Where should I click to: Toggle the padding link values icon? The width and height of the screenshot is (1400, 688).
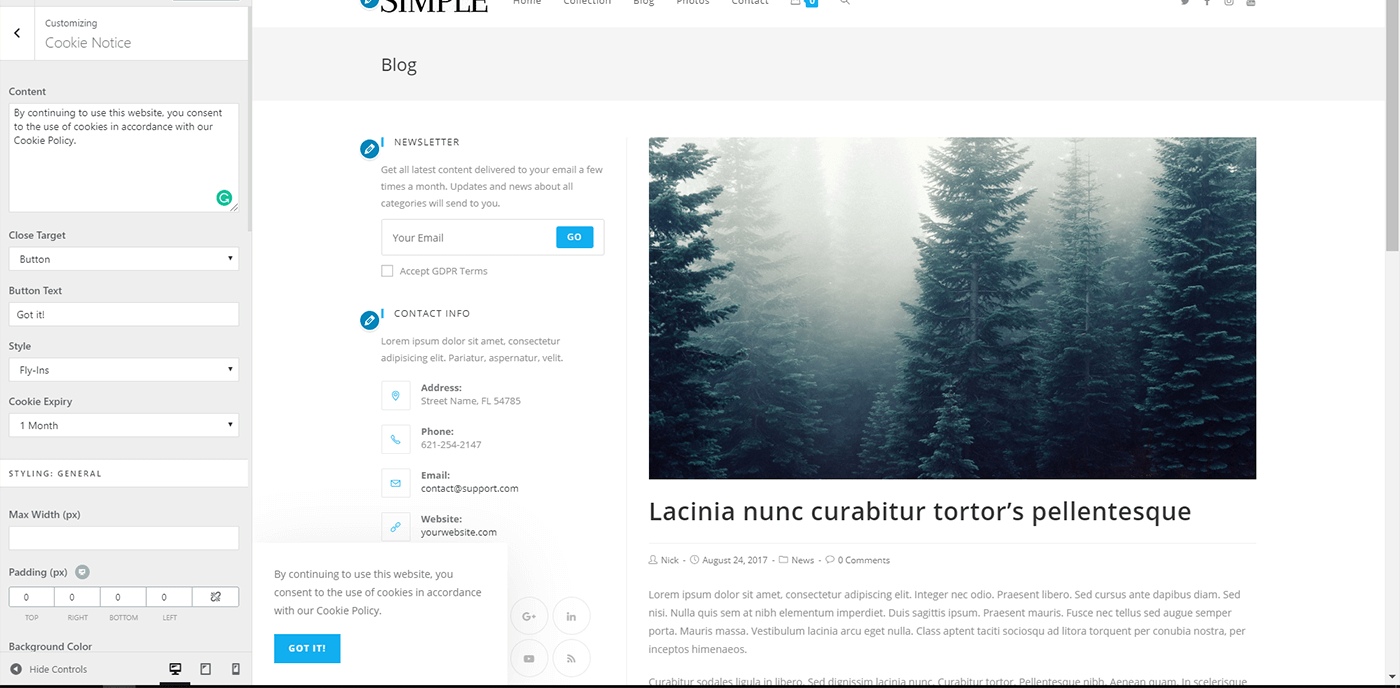click(215, 597)
